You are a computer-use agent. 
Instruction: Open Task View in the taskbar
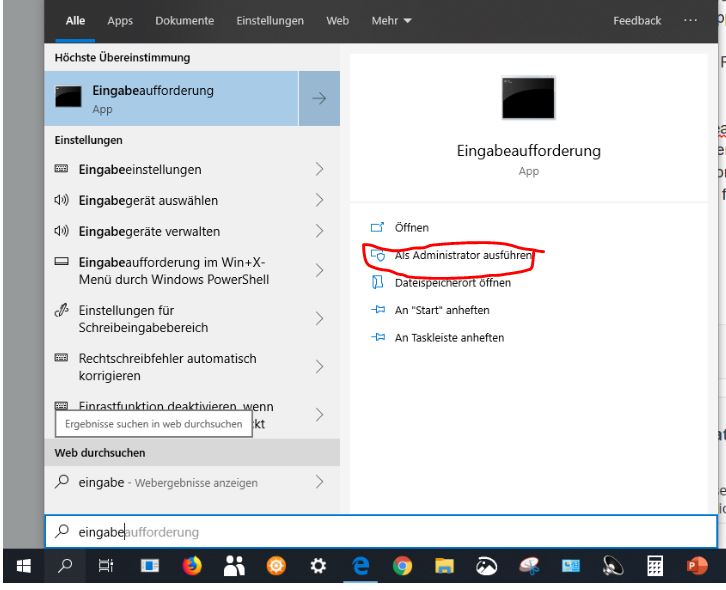(106, 565)
